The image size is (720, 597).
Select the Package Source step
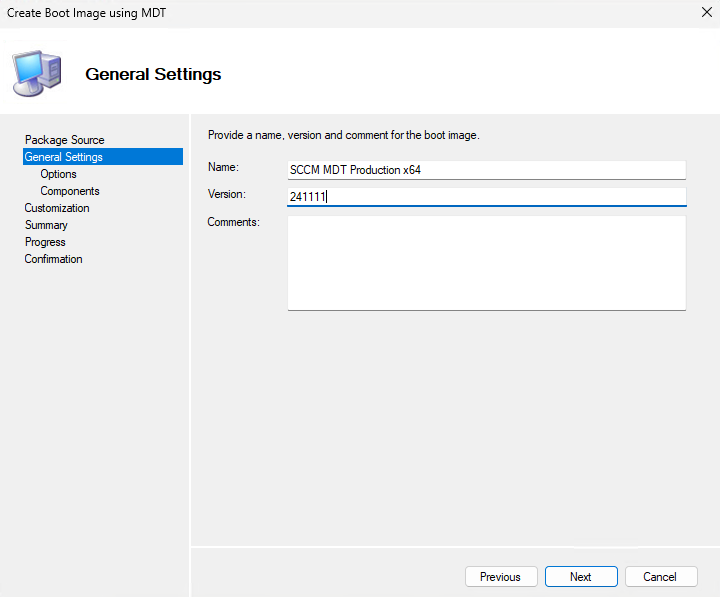point(65,140)
